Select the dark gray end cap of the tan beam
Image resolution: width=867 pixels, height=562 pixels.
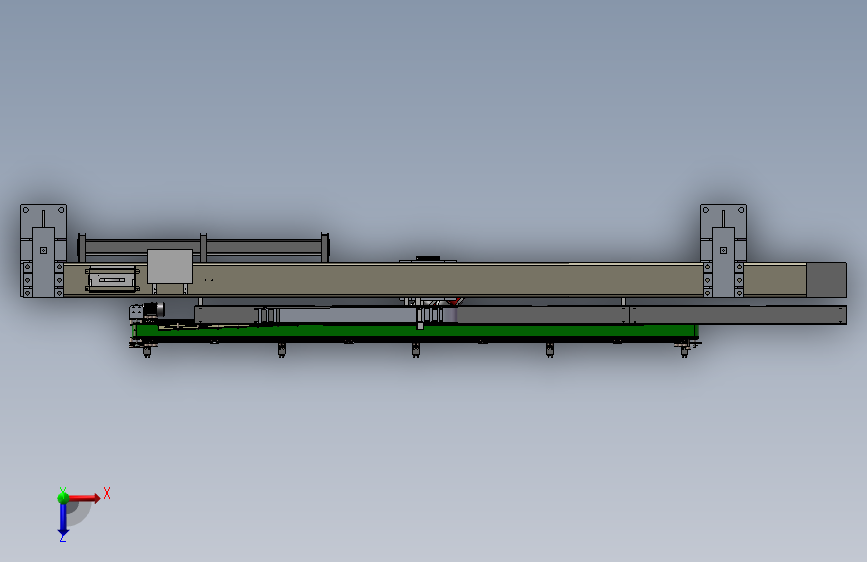(826, 280)
